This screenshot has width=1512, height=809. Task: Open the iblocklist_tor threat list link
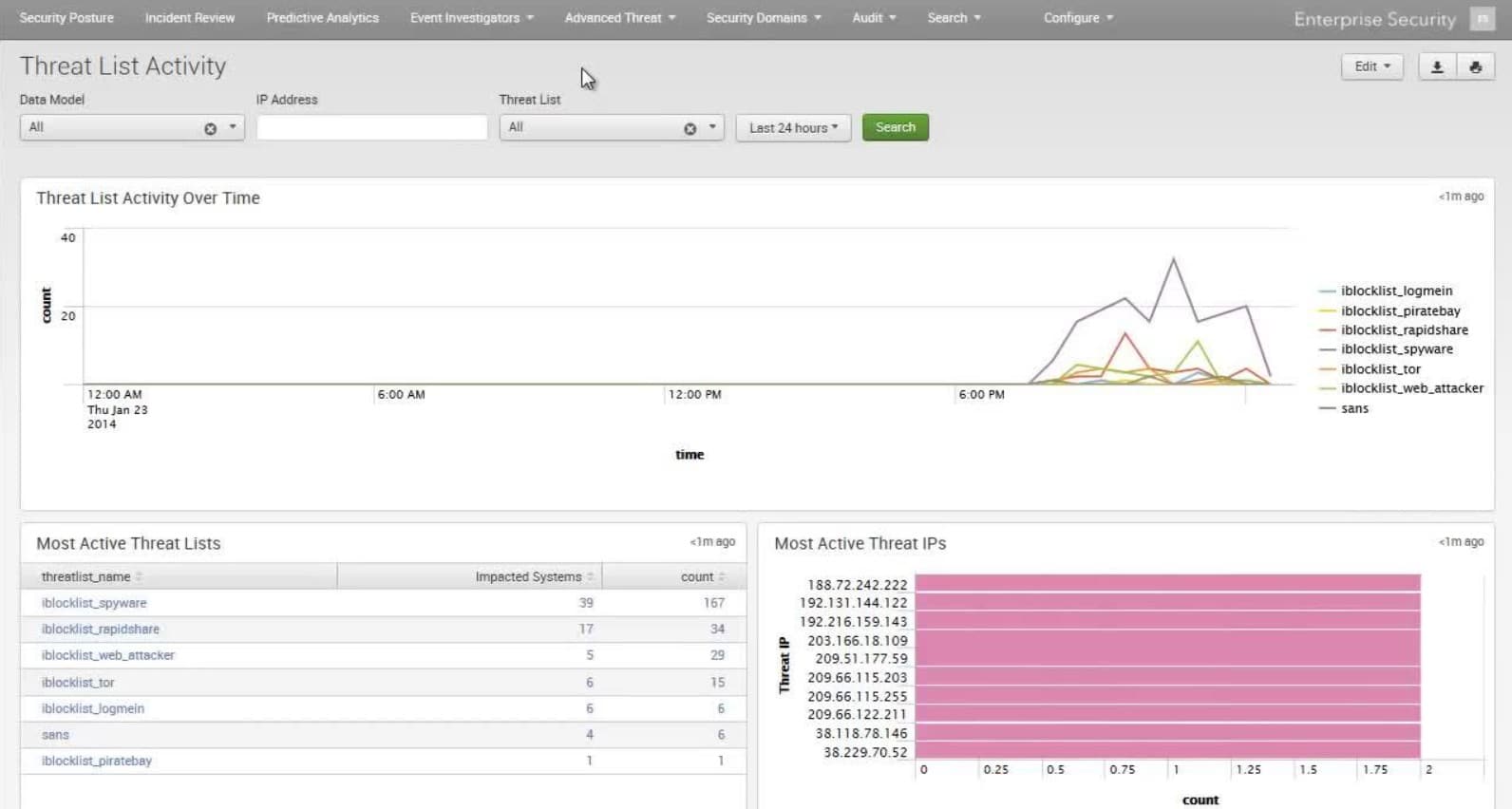coord(78,683)
